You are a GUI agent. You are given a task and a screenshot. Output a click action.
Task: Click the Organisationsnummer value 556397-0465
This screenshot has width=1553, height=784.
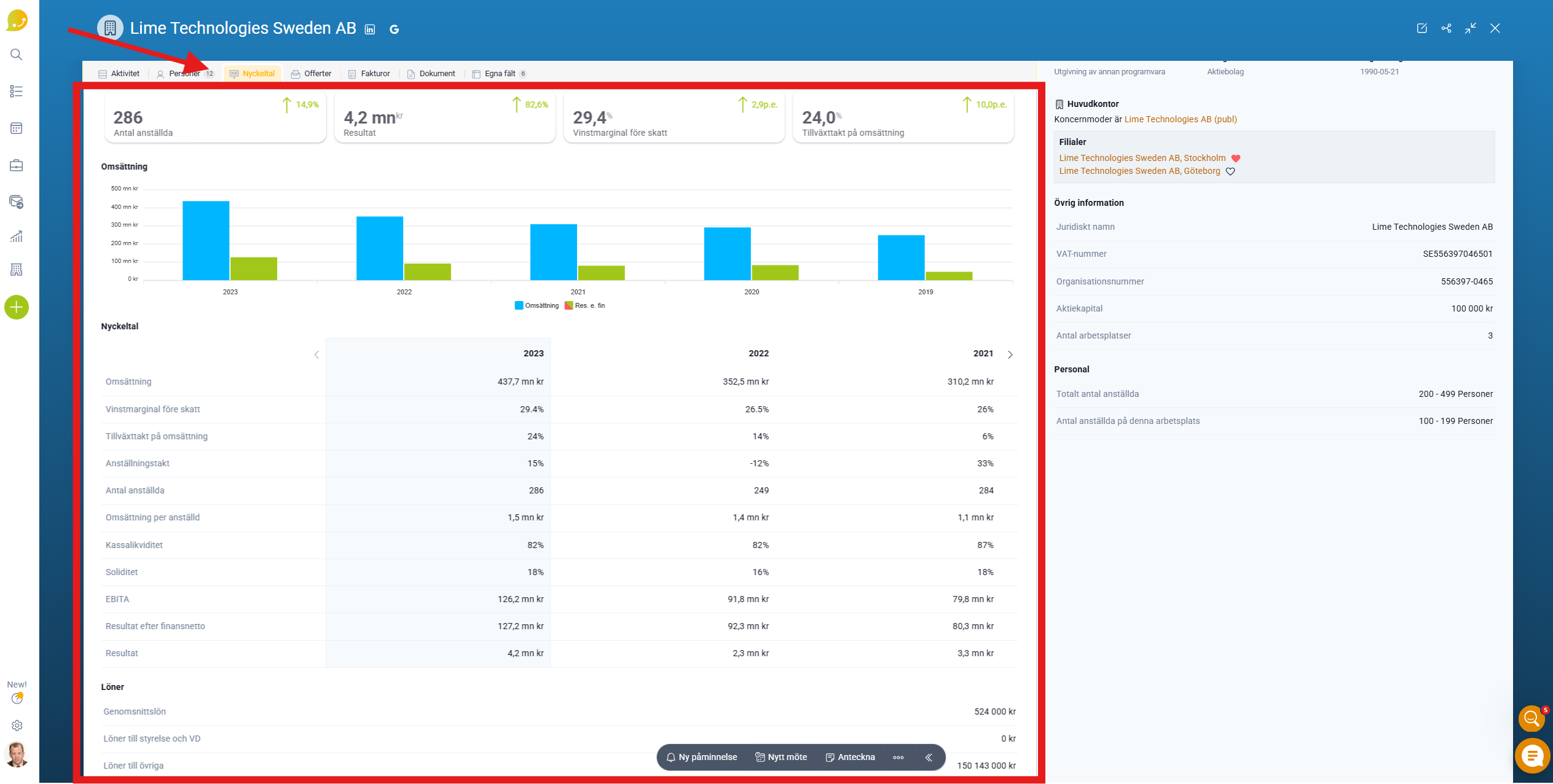tap(1467, 281)
